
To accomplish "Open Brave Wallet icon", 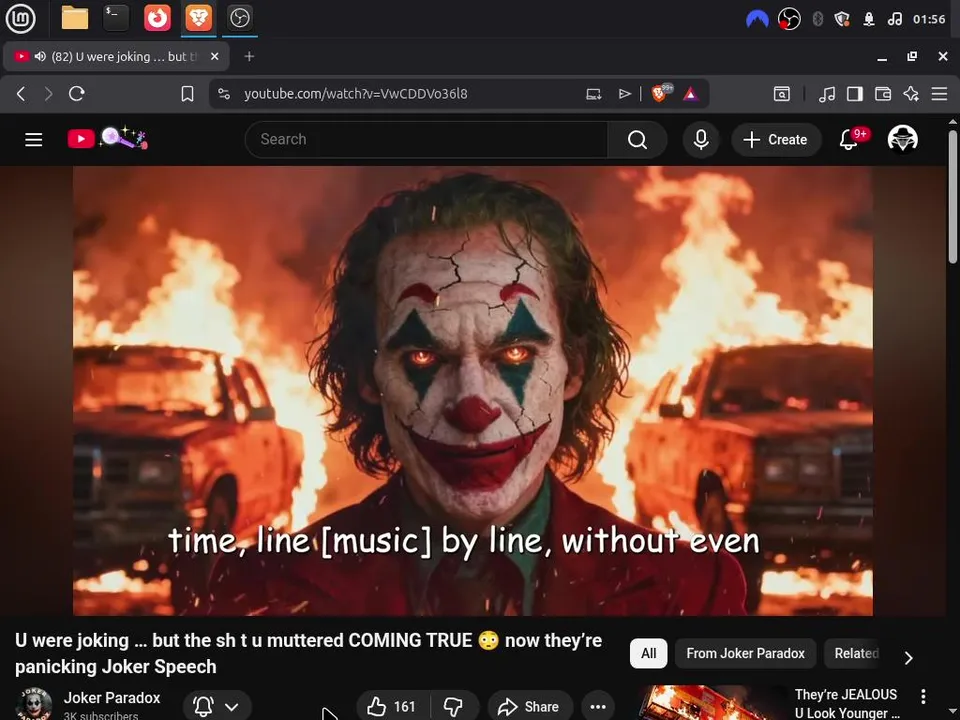I will (x=883, y=94).
